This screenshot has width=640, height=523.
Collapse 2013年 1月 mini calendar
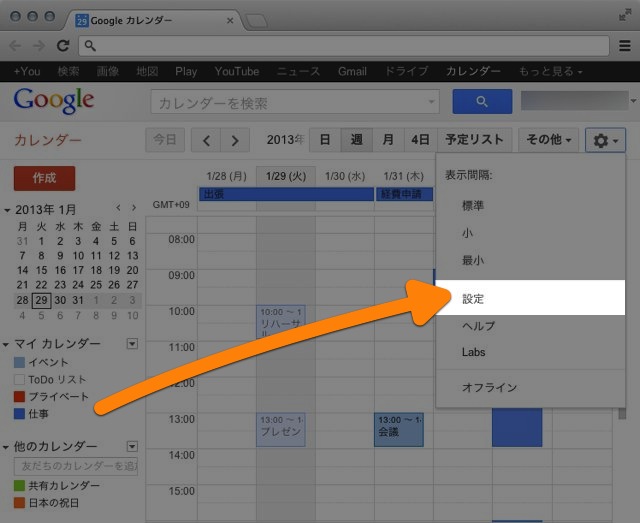7,211
